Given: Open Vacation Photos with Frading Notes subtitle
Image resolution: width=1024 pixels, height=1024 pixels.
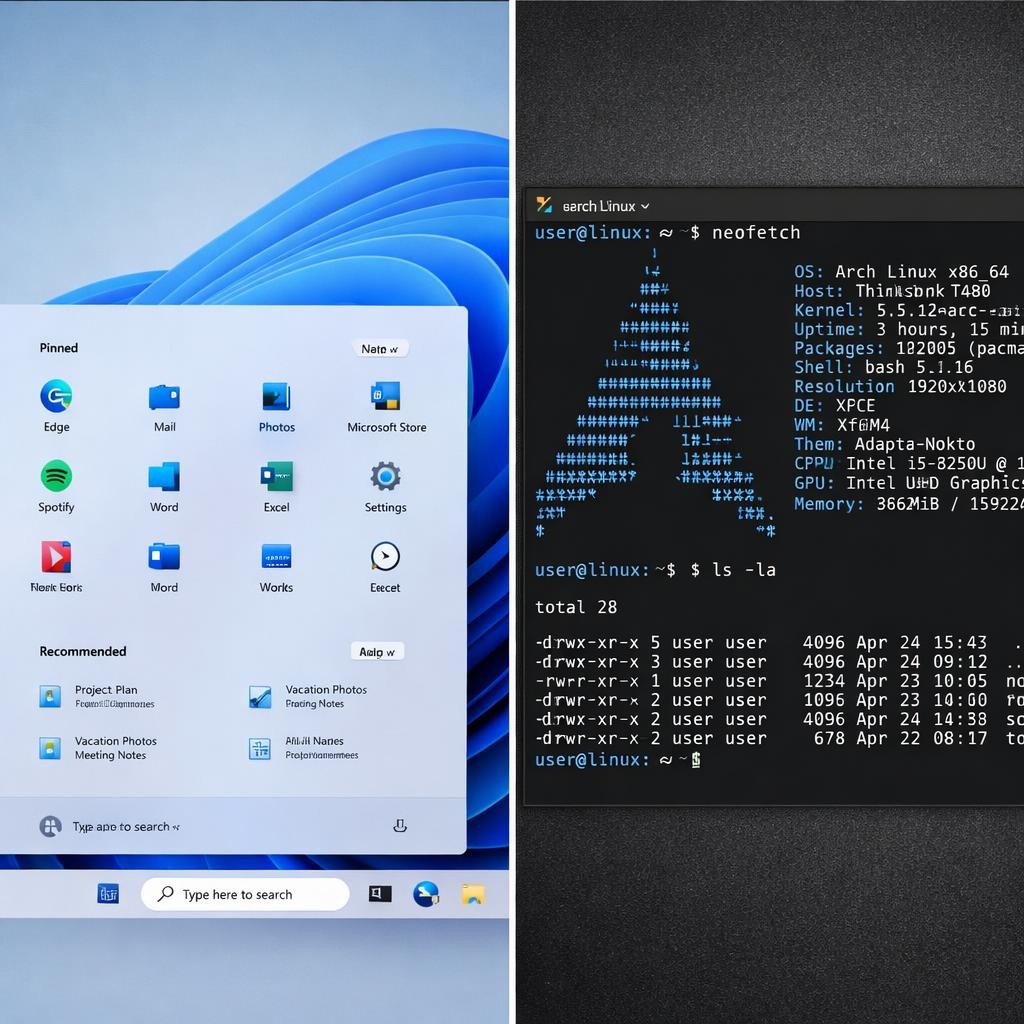Looking at the screenshot, I should click(x=308, y=696).
